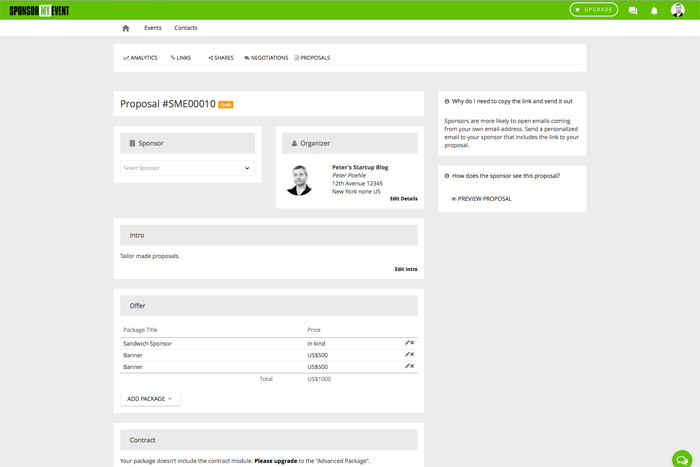This screenshot has height=467, width=700.
Task: Edit the Sandwich Sponsor package with pencil icon
Action: point(407,343)
